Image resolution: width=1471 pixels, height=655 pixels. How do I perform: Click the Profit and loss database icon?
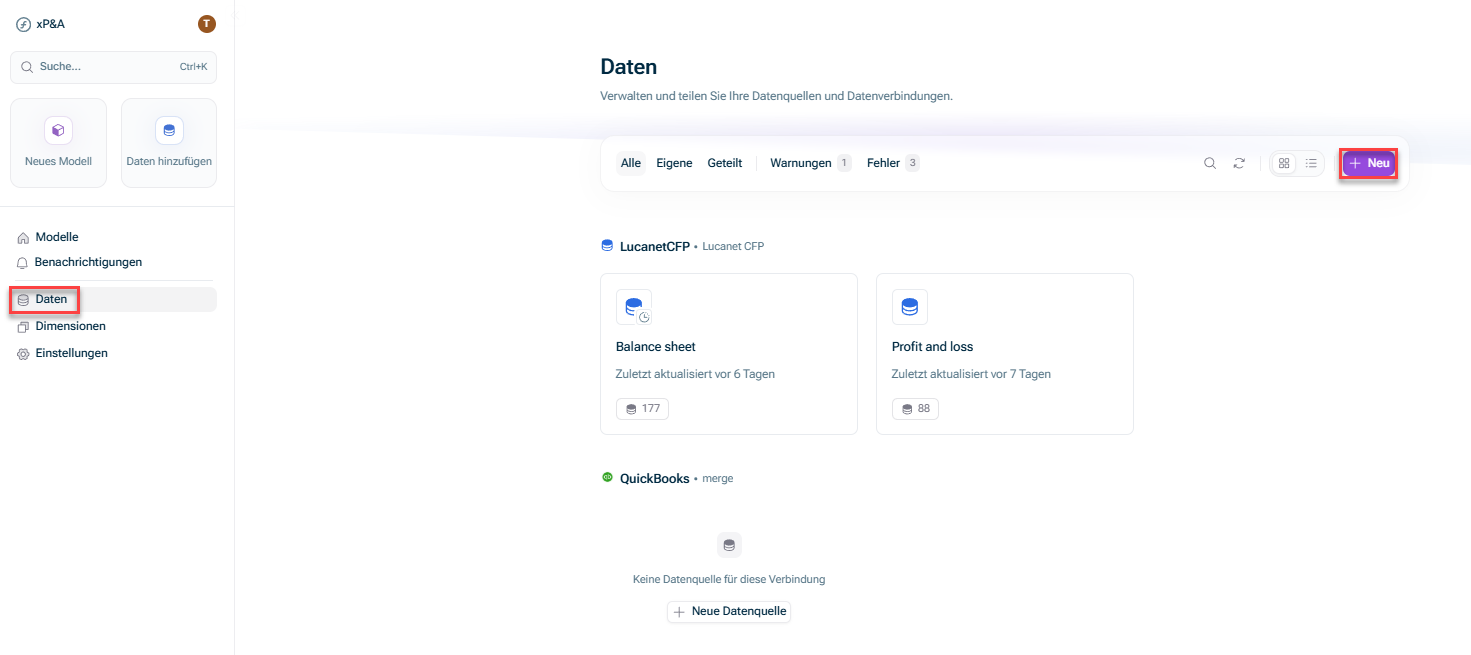(910, 307)
